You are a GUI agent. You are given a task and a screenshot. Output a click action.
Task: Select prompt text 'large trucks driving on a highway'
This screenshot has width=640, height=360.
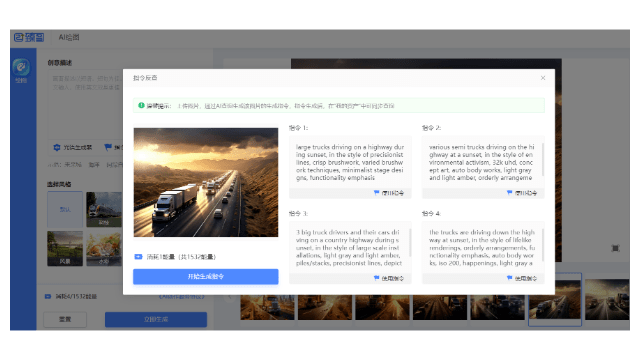[x=344, y=147]
